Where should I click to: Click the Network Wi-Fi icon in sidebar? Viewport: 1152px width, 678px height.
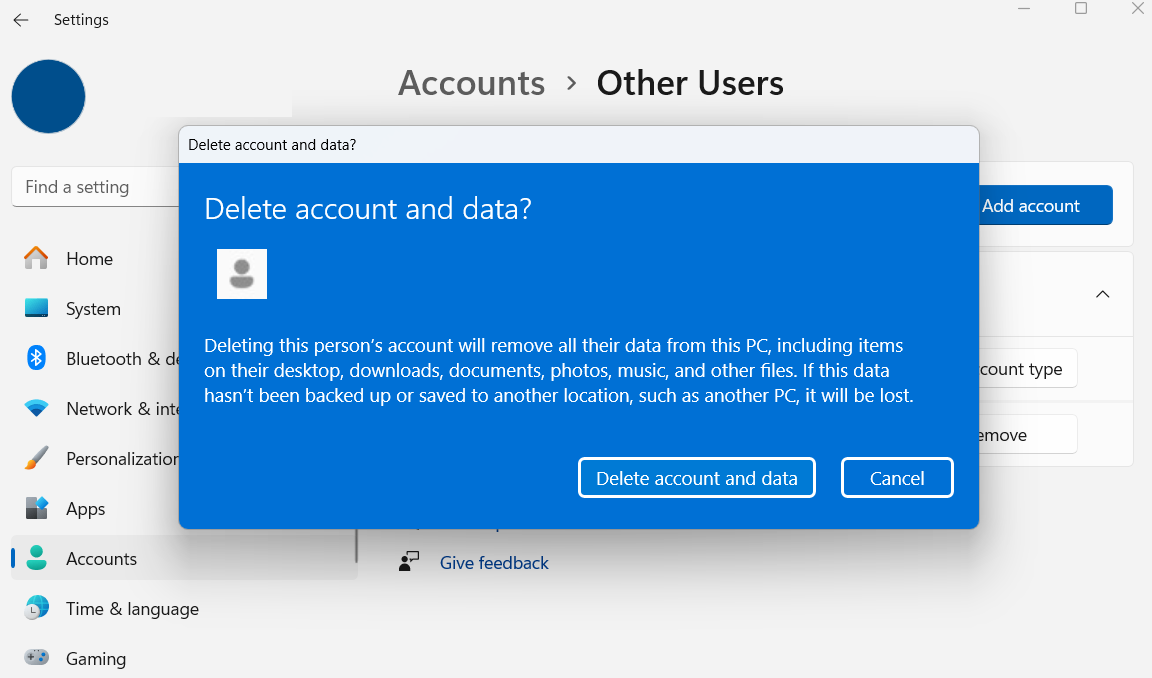point(36,409)
